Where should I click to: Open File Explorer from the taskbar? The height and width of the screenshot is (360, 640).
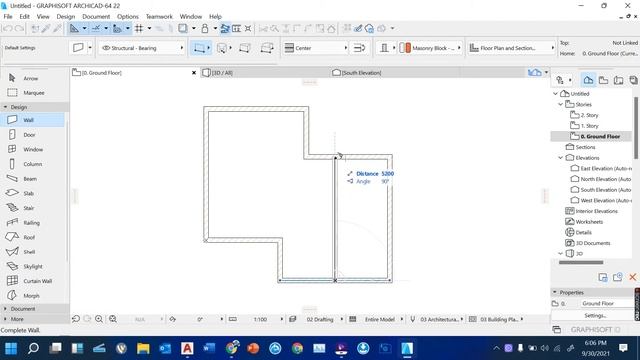[143, 348]
